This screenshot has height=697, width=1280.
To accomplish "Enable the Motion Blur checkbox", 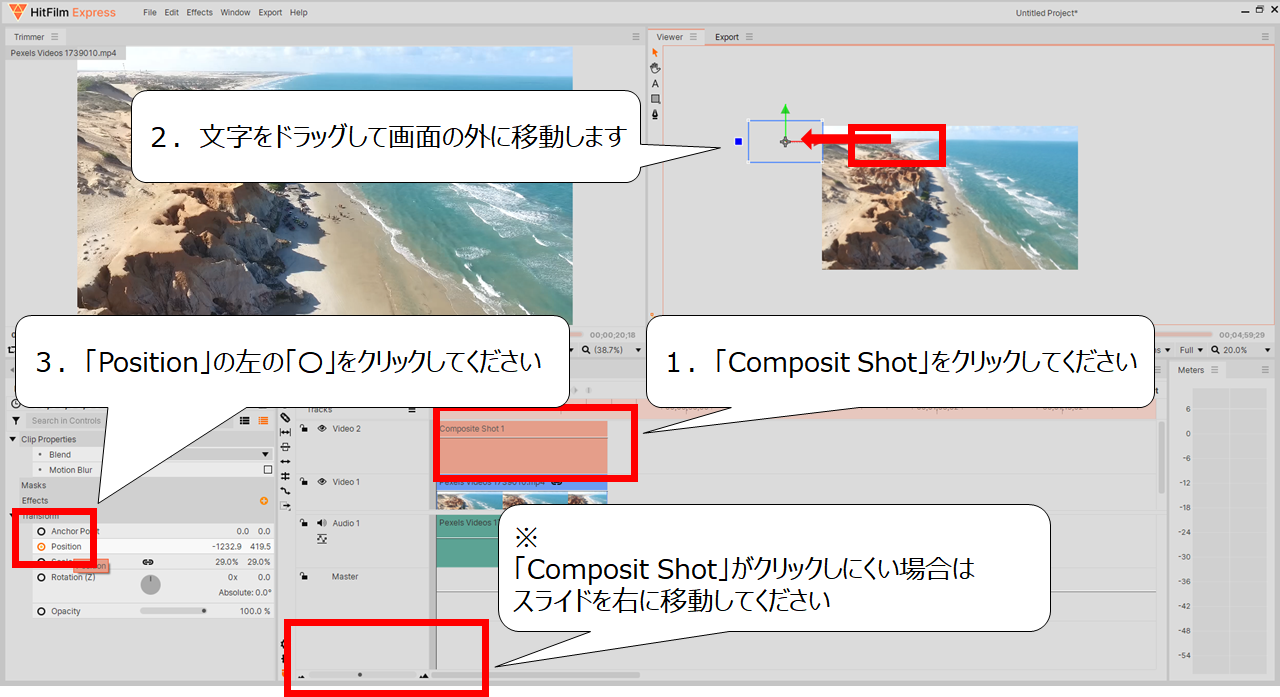I will point(267,470).
